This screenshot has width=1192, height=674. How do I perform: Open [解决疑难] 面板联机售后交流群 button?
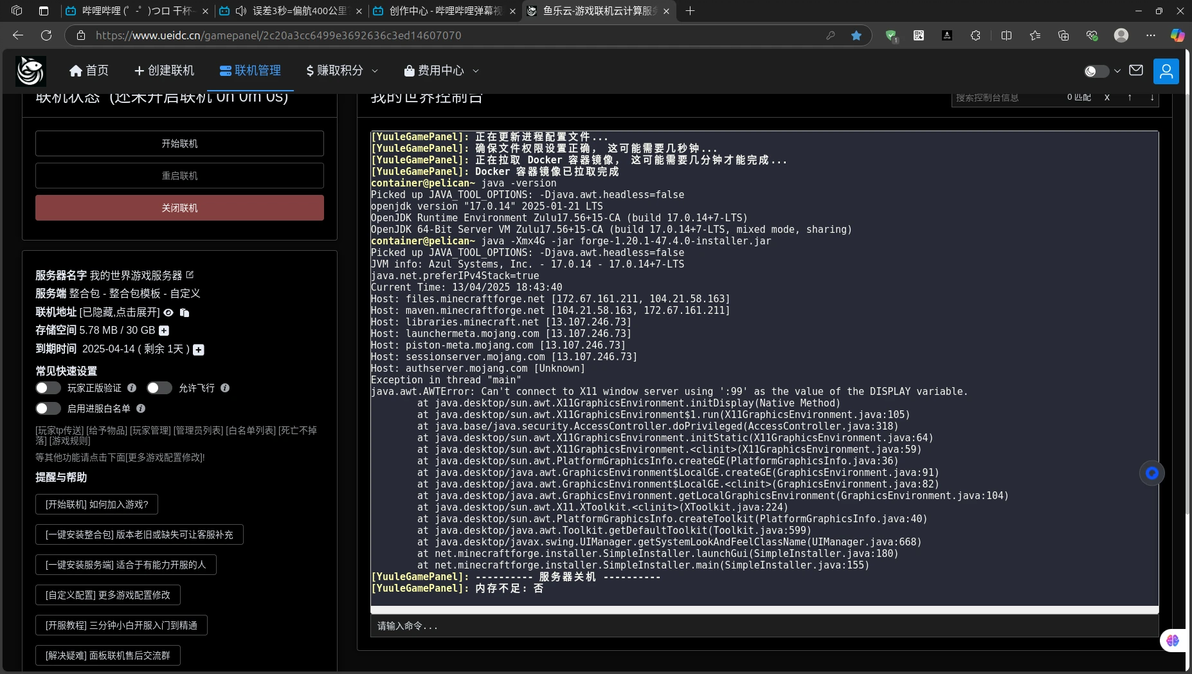click(x=108, y=655)
